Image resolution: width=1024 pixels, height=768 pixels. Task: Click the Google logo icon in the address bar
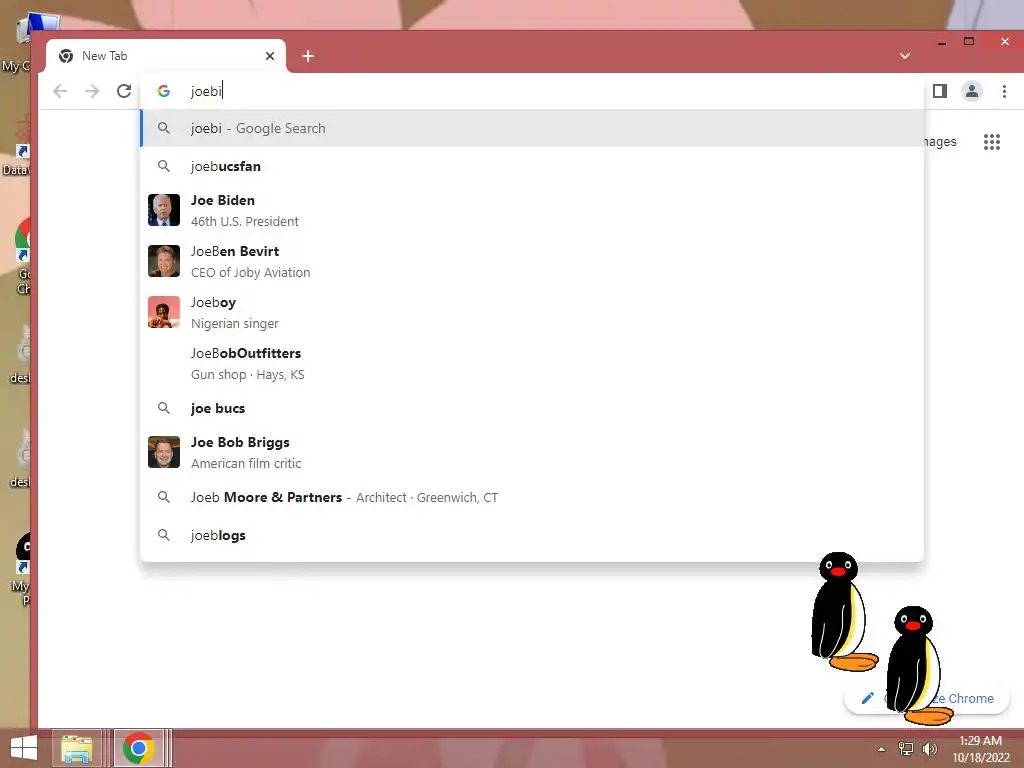pyautogui.click(x=164, y=91)
